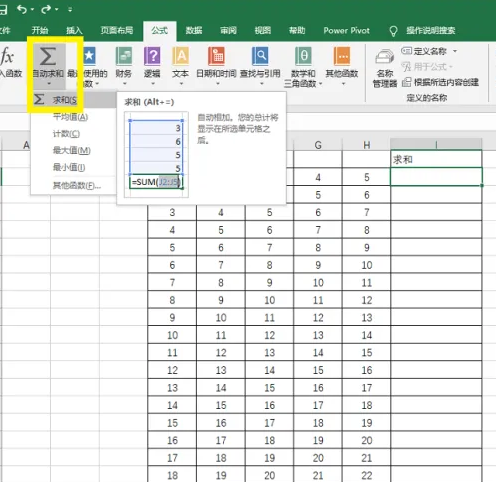The image size is (496, 482).
Task: Choose Max (最大值) from AutoSum menu
Action: (73, 150)
